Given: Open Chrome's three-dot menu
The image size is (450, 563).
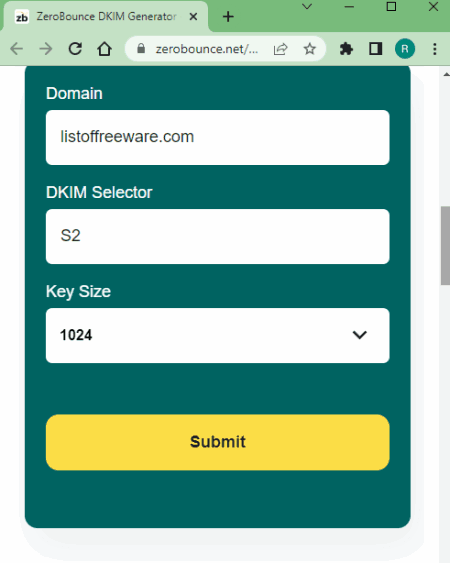Looking at the screenshot, I should pyautogui.click(x=435, y=49).
